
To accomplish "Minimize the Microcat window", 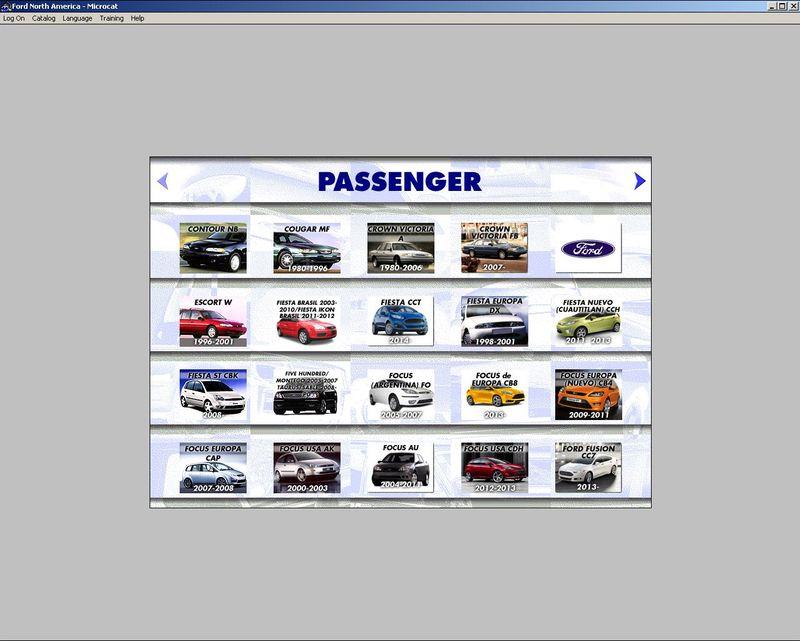I will pos(772,6).
